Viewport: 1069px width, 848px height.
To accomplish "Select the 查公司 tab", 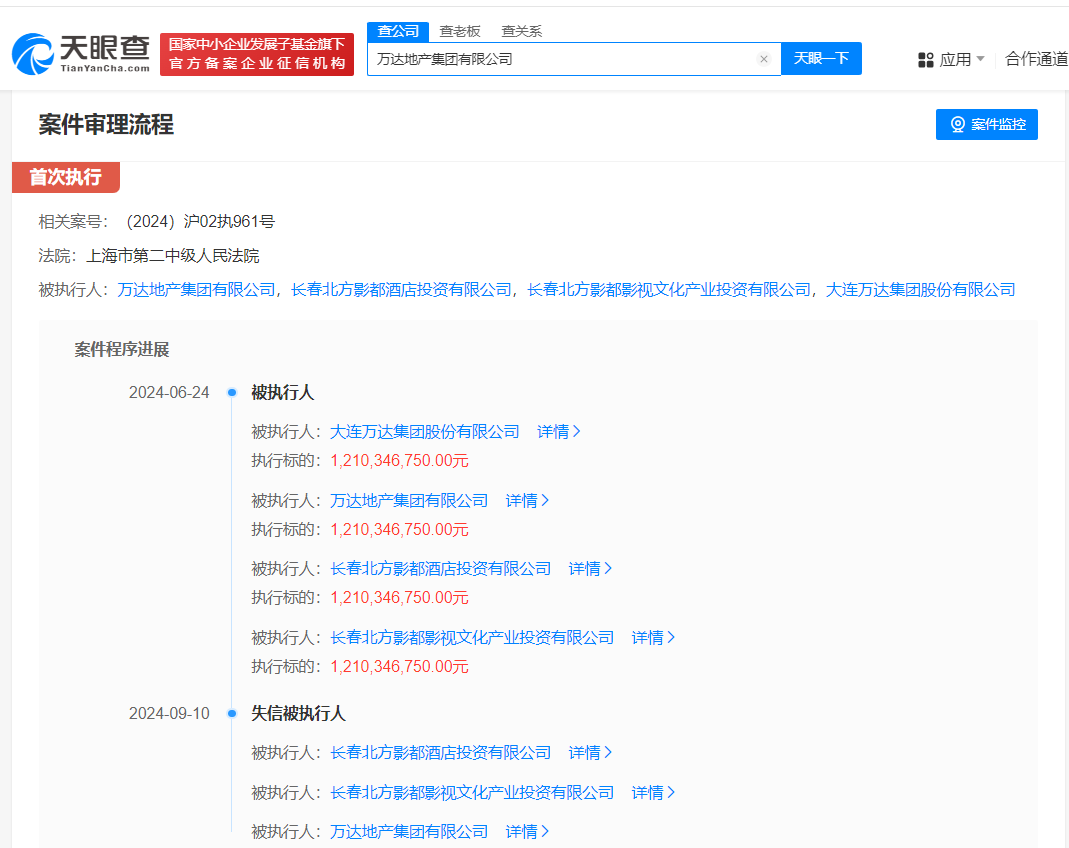I will pyautogui.click(x=397, y=31).
